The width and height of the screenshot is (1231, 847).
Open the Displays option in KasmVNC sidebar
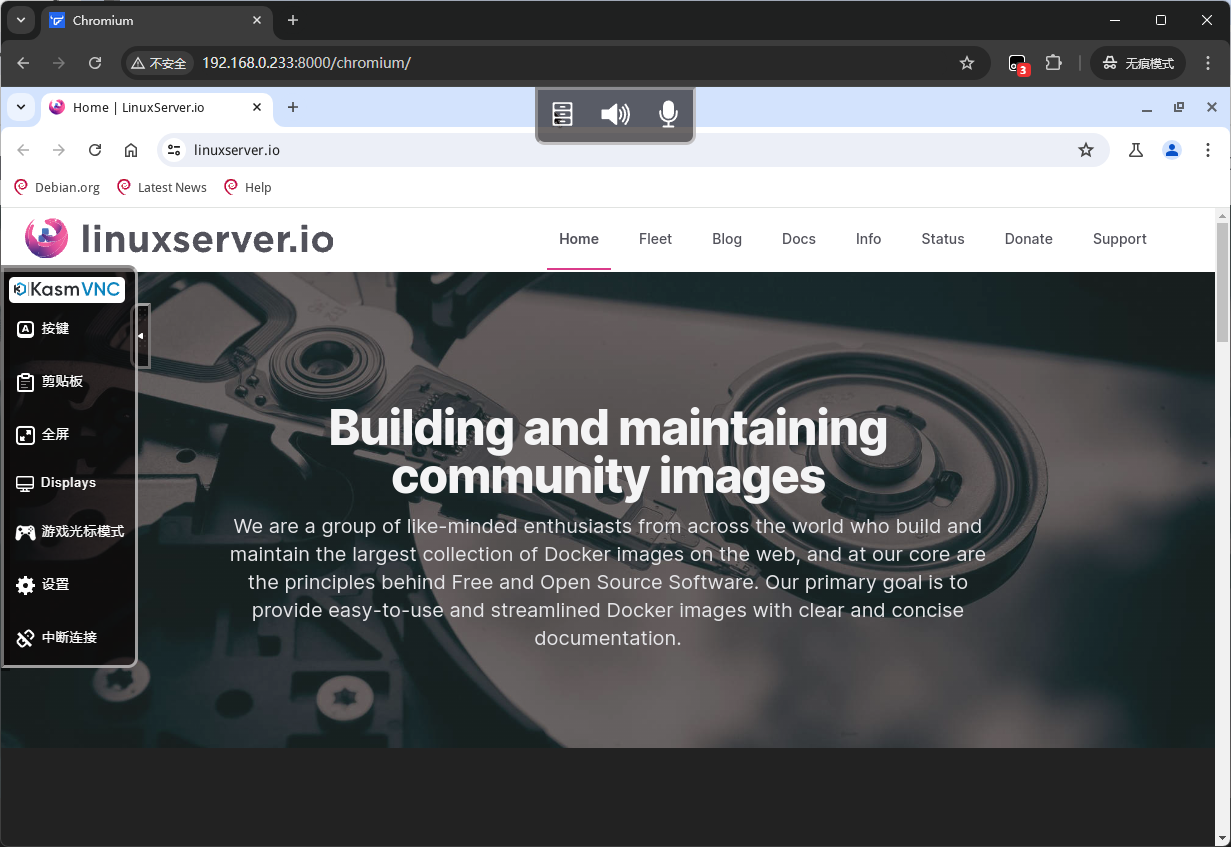[56, 483]
